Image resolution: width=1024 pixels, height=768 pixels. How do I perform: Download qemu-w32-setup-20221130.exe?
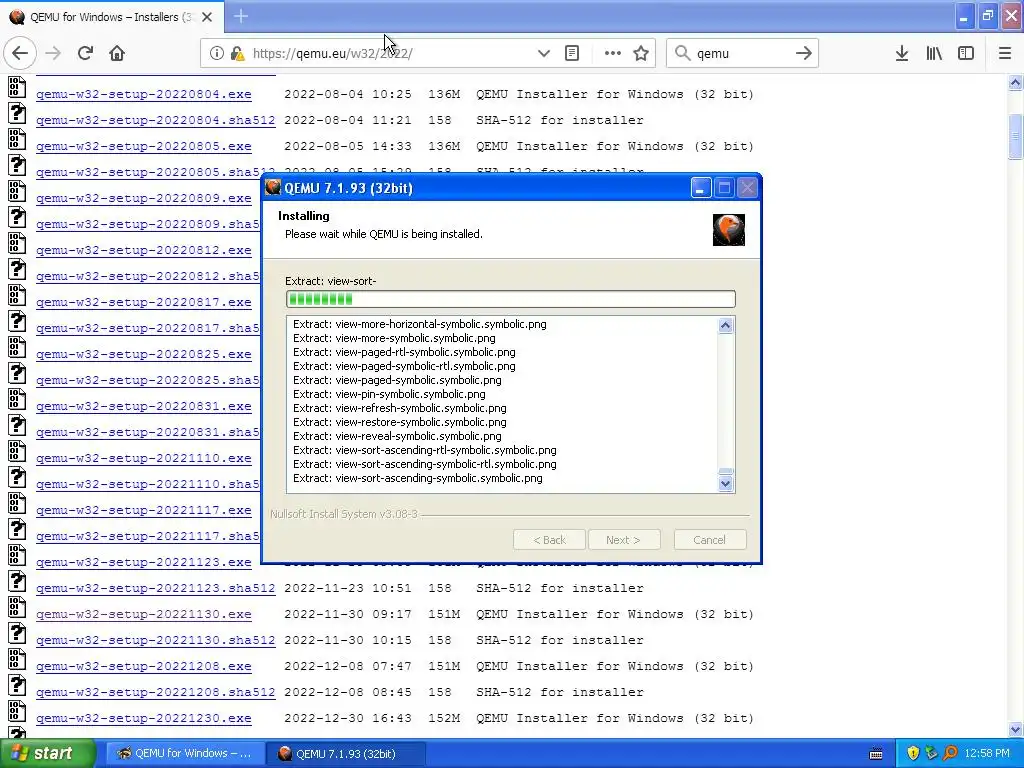coord(144,615)
